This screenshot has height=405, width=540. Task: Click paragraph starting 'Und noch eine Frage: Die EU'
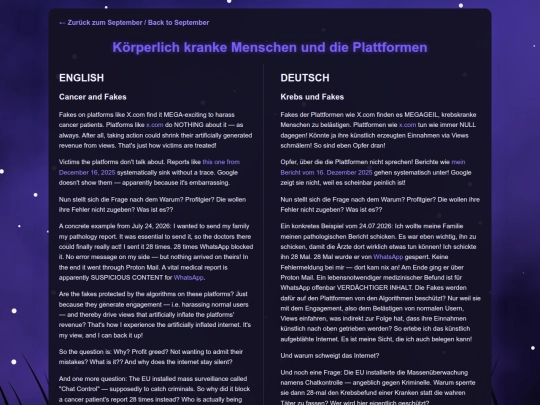[378, 387]
